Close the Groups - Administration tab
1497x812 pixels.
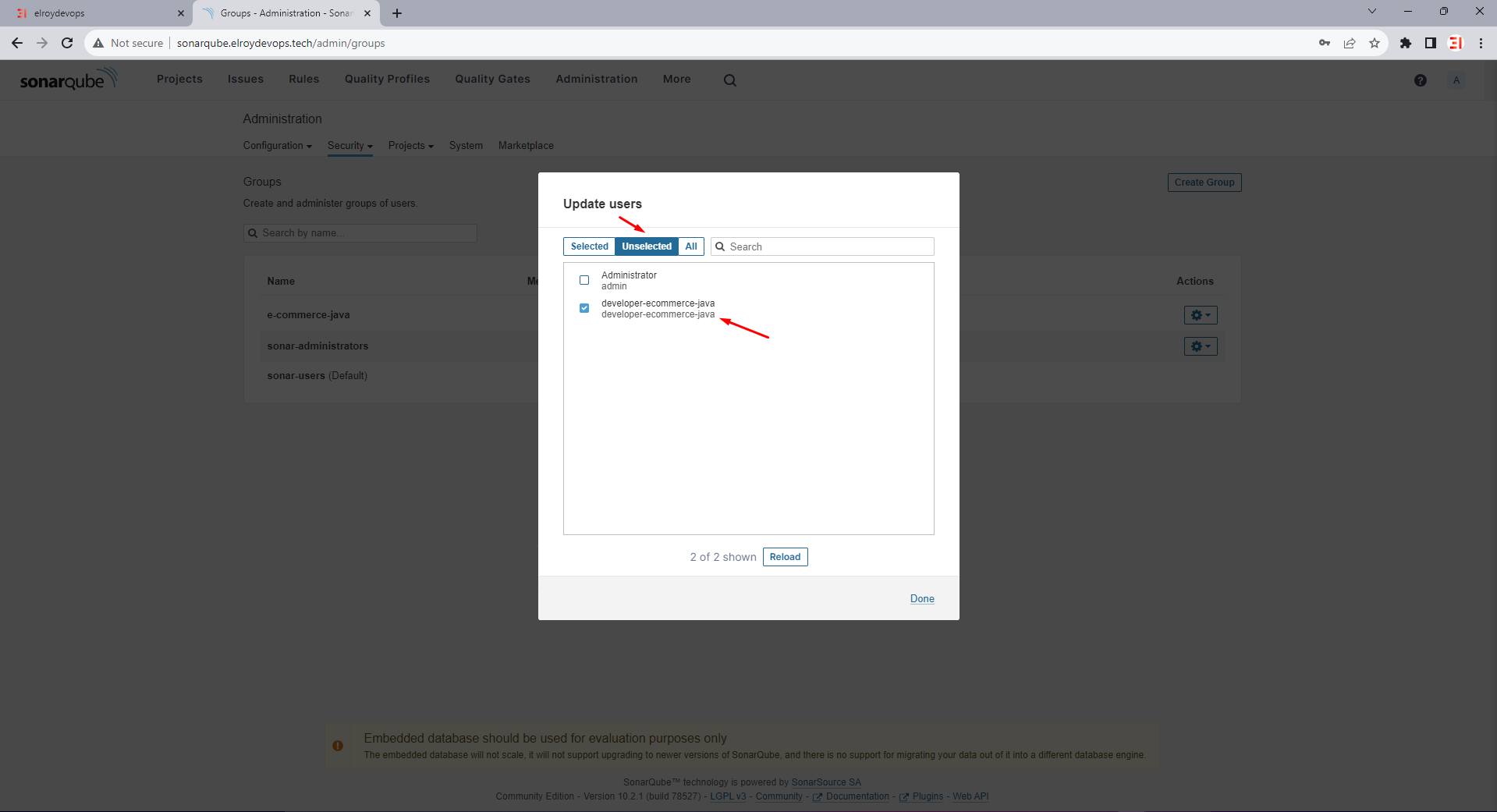tap(367, 13)
